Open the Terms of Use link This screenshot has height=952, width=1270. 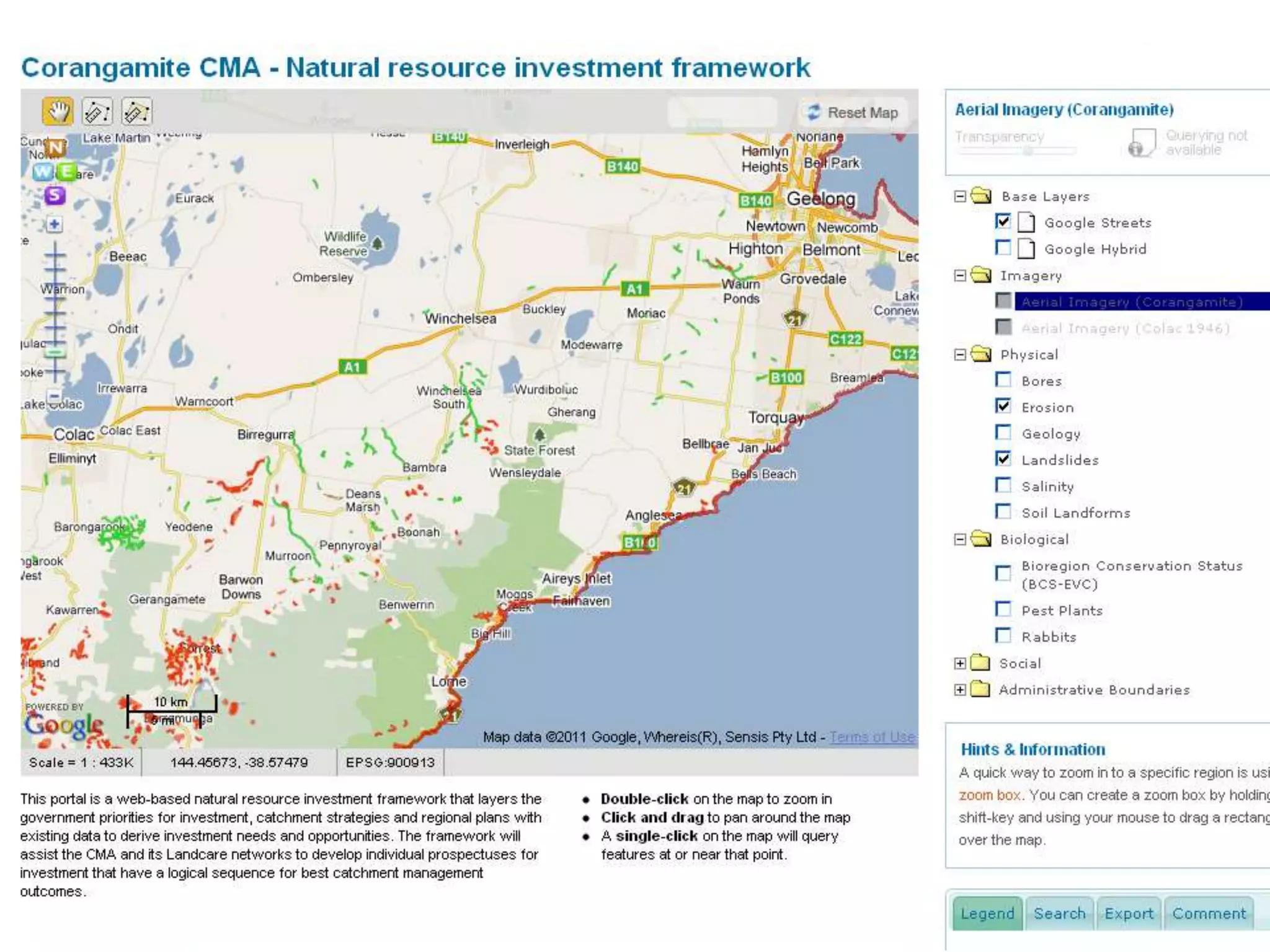coord(872,737)
